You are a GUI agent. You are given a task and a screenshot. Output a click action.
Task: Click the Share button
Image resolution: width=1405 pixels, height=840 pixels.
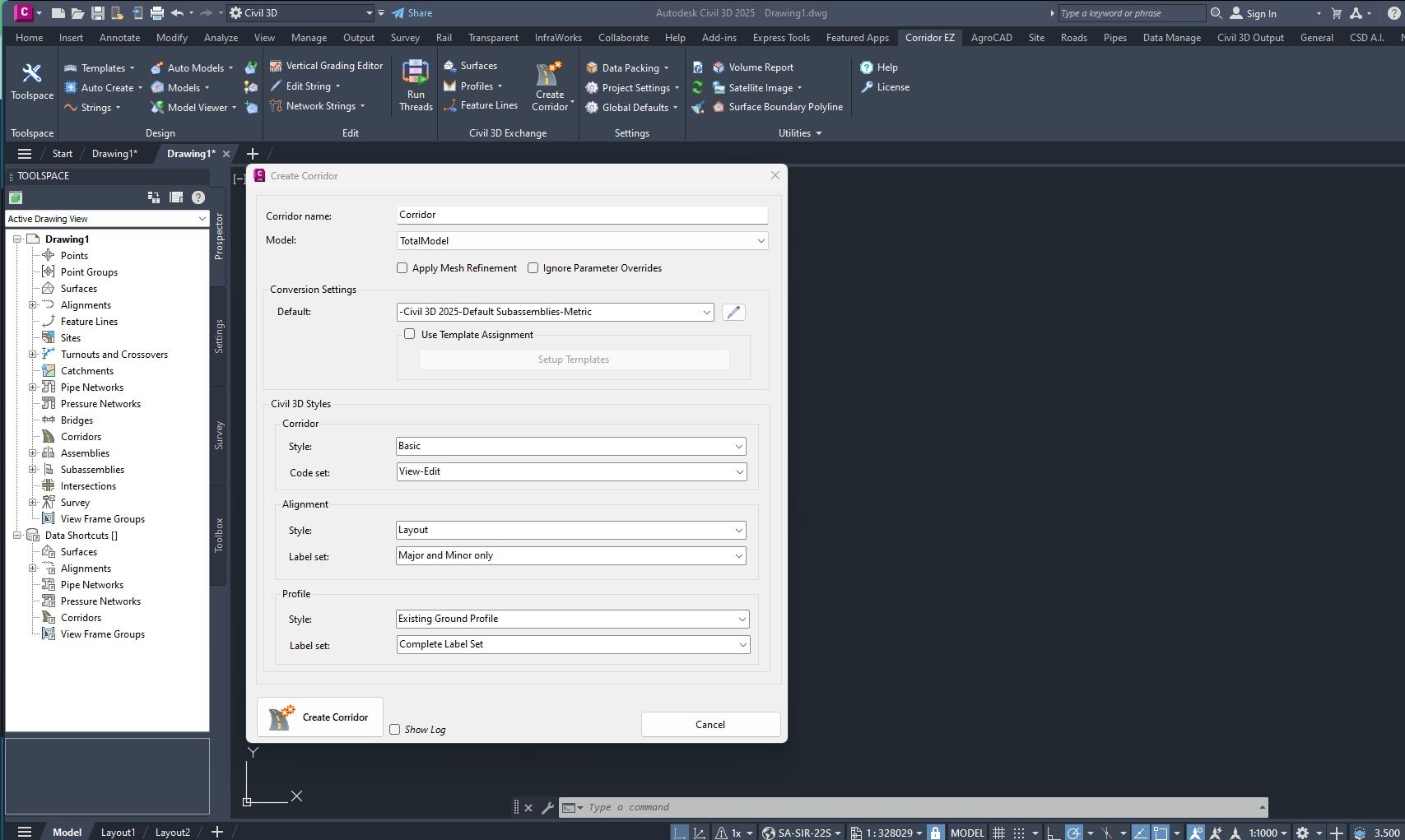[x=412, y=13]
